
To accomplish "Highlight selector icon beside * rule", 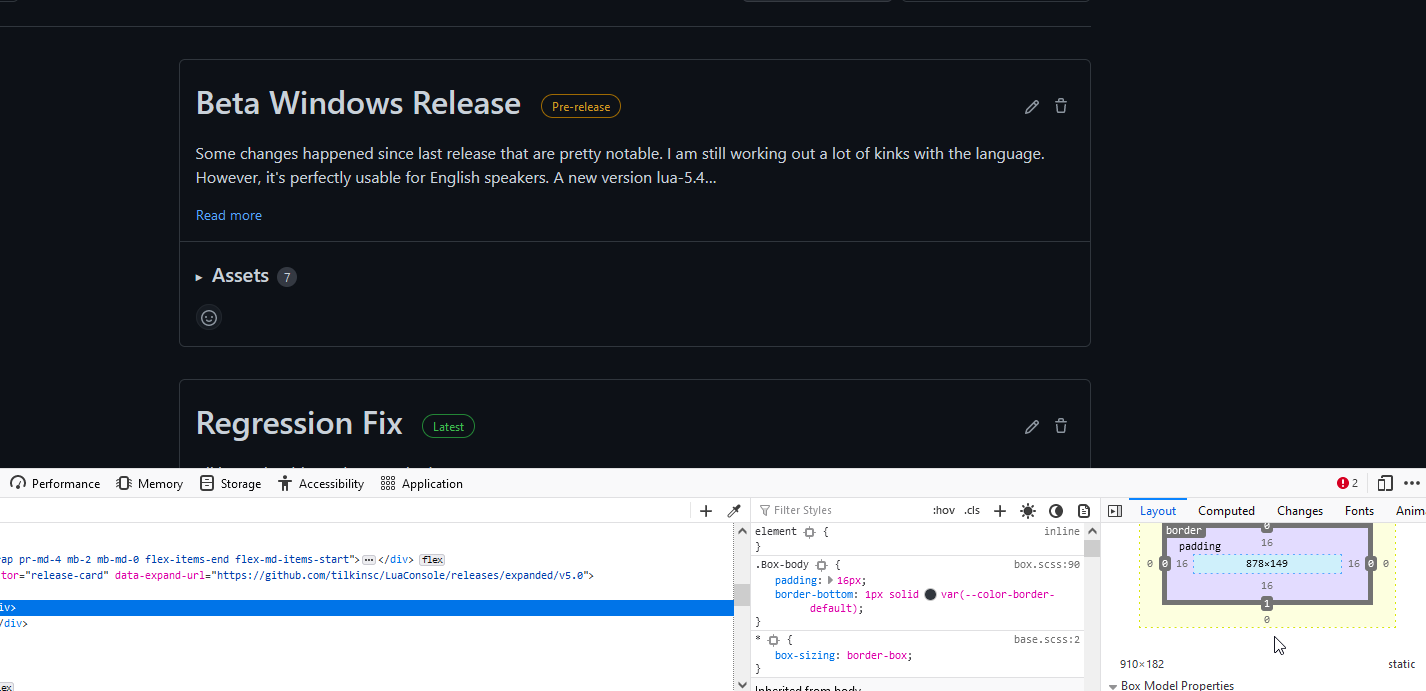I will pyautogui.click(x=773, y=640).
